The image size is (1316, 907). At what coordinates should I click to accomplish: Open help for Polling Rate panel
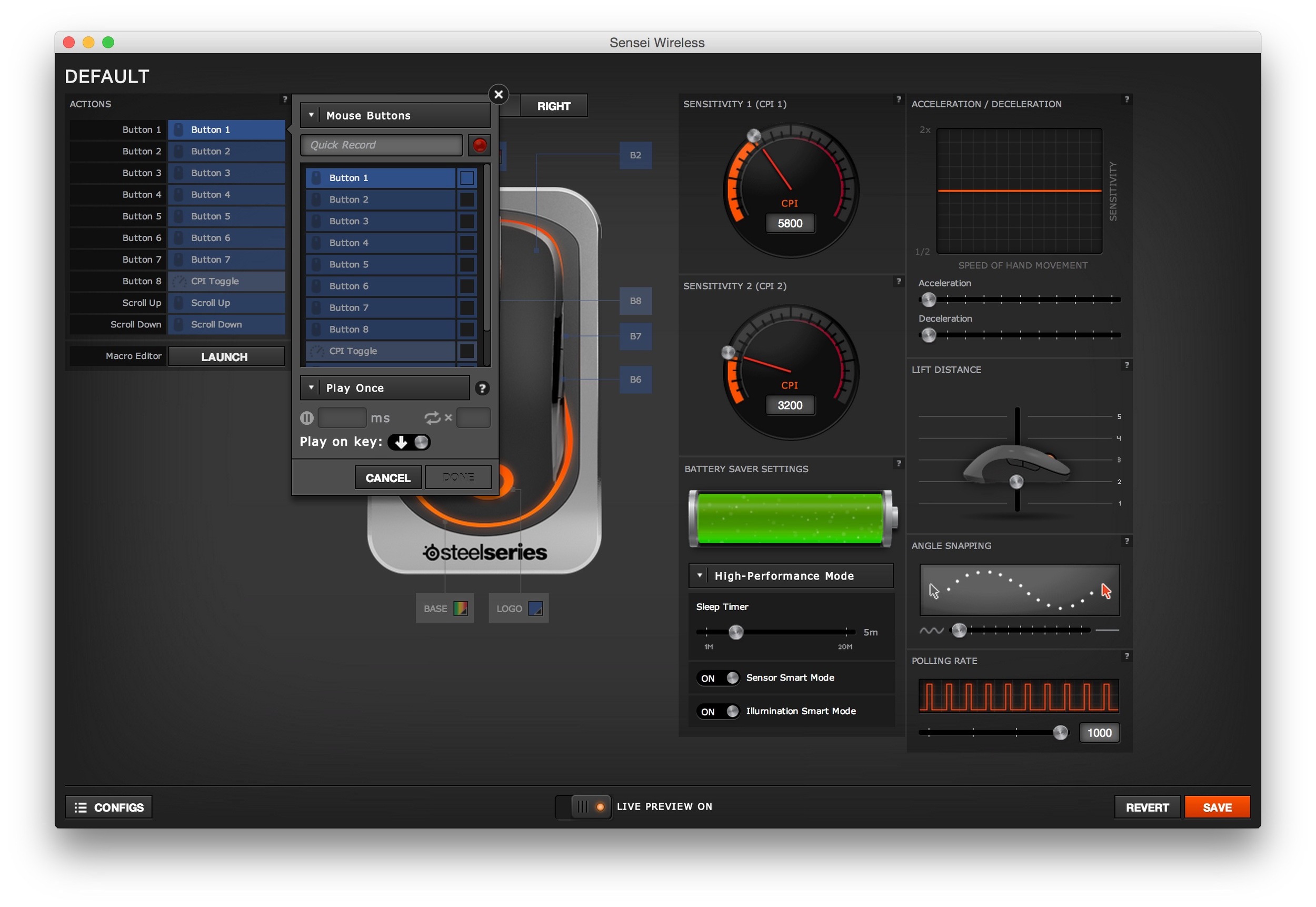tap(1127, 656)
